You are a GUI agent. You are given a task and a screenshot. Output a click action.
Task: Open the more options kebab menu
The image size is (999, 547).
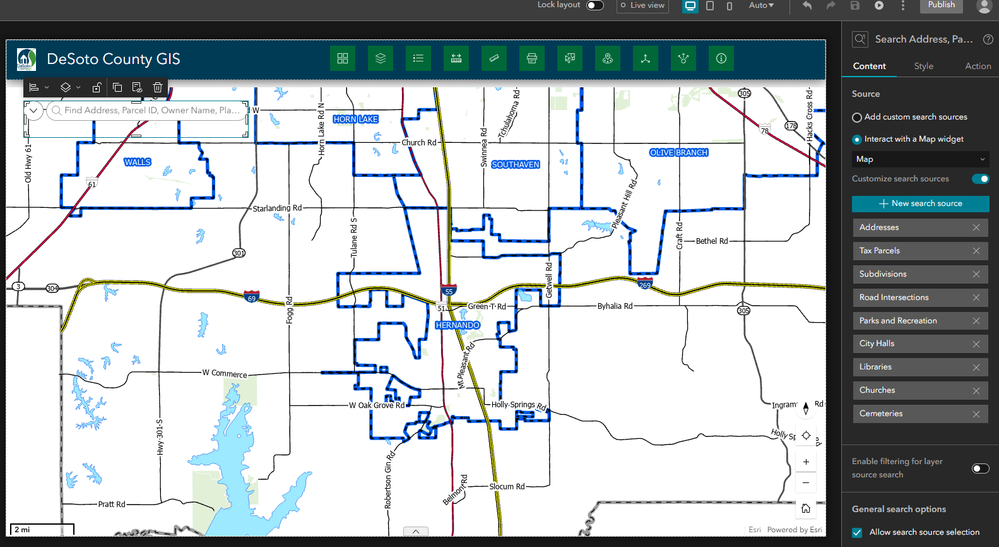point(903,6)
